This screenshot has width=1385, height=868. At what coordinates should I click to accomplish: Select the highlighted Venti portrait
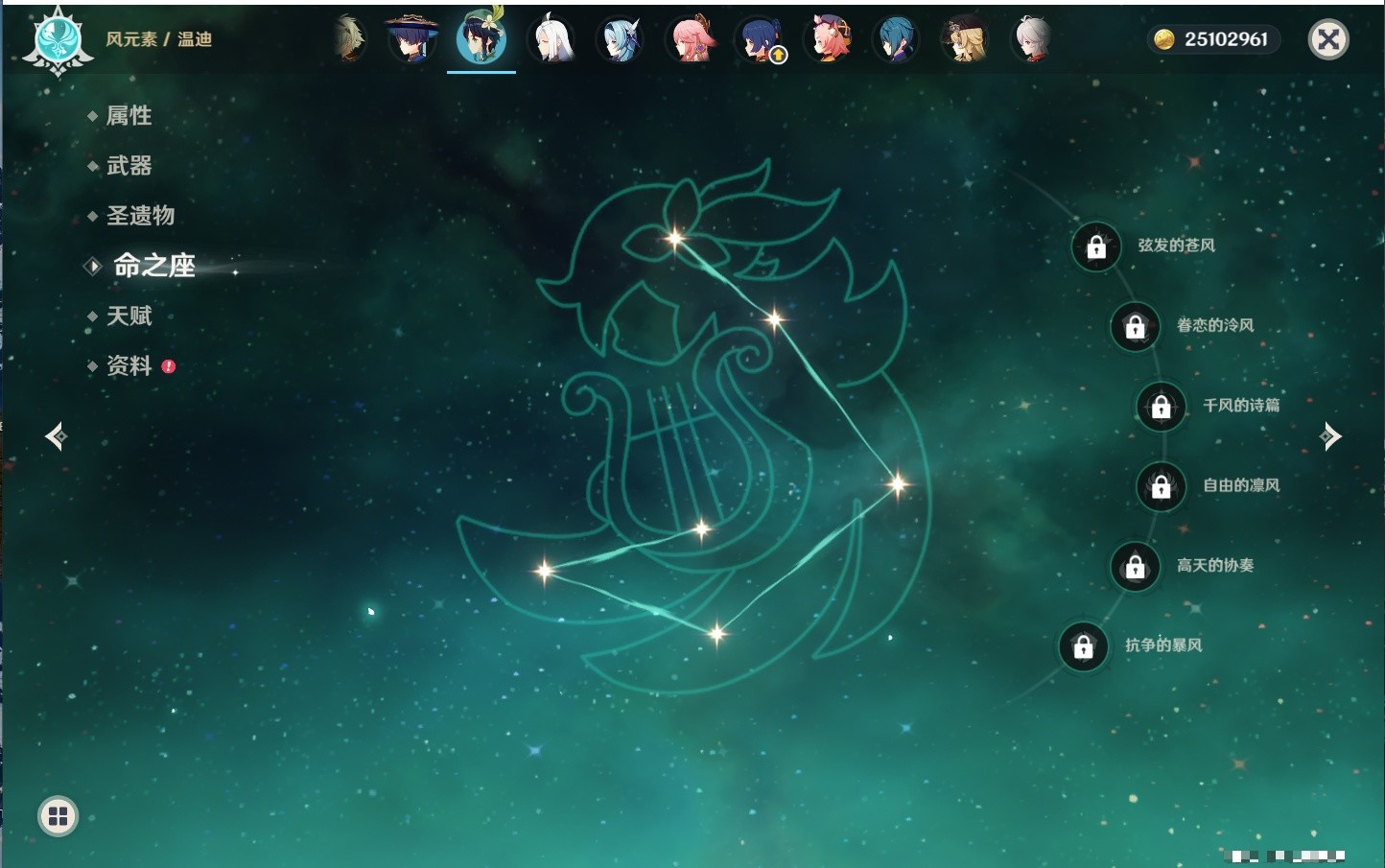coord(481,38)
